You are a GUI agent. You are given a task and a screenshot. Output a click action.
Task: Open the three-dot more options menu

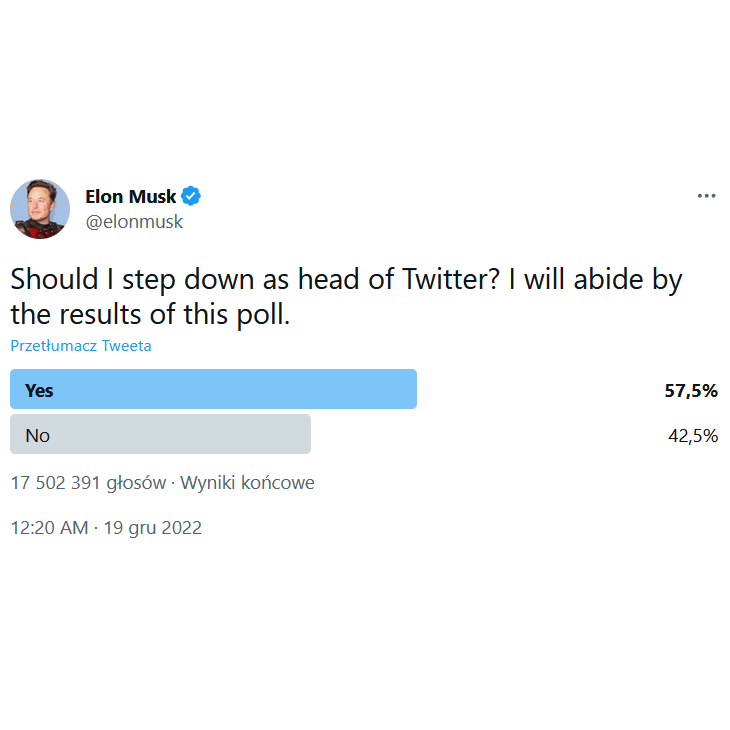pyautogui.click(x=706, y=196)
